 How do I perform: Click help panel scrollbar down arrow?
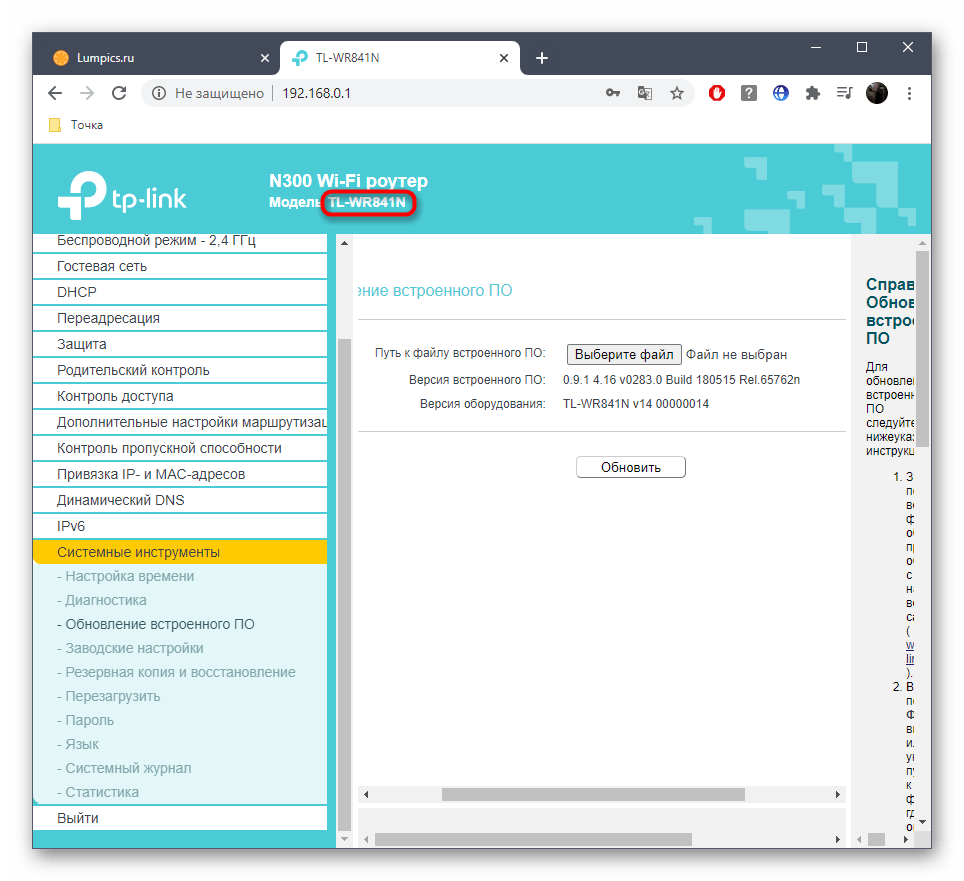pos(922,821)
